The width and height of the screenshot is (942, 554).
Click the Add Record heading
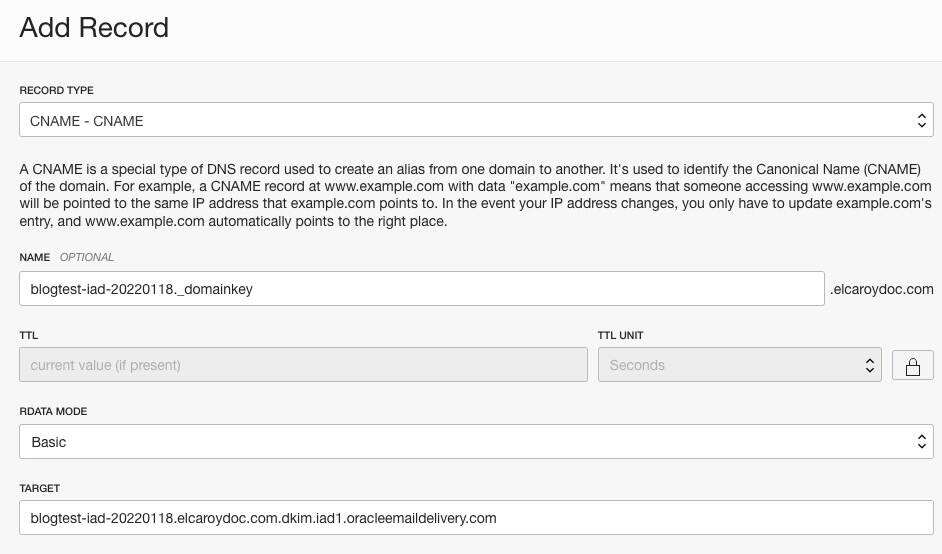[94, 28]
